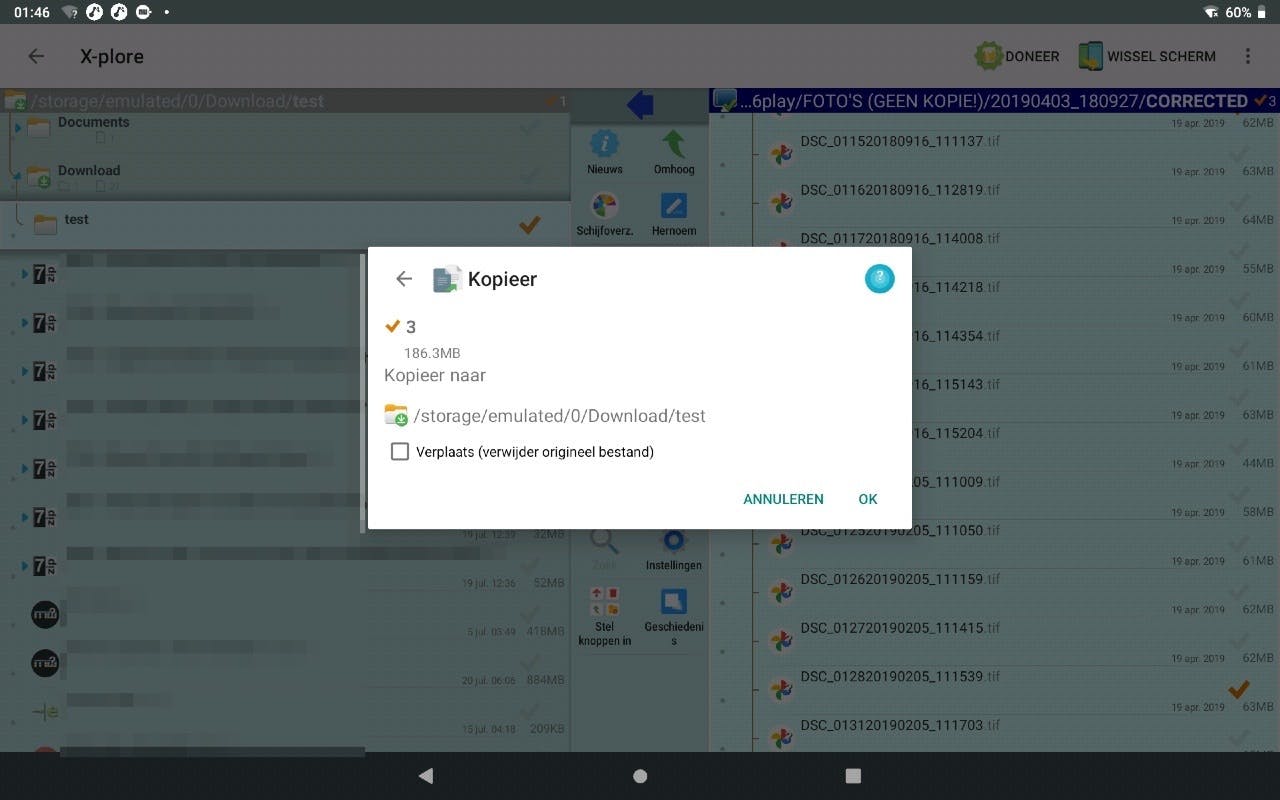Image resolution: width=1280 pixels, height=800 pixels.
Task: Tap the round mb icon of the 884MB file
Action: click(x=45, y=663)
